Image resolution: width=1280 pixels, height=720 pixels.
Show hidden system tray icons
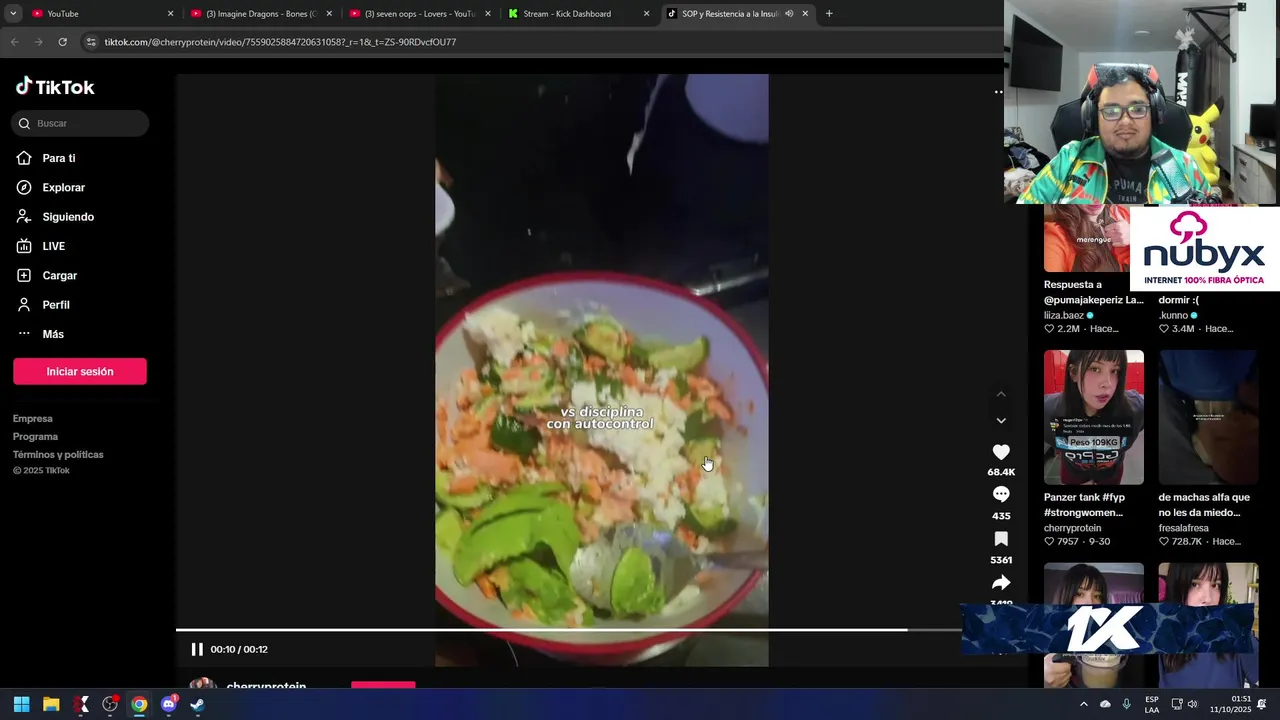[x=1083, y=704]
